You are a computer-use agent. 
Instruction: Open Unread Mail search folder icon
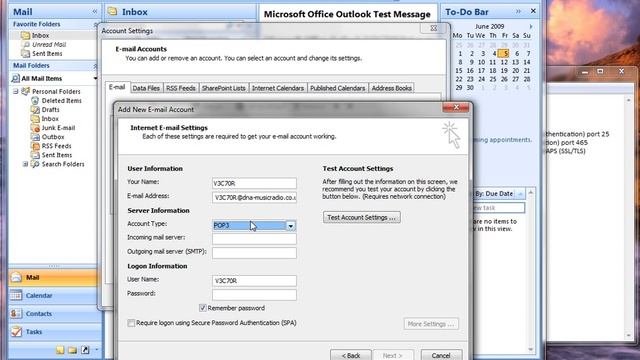(27, 44)
